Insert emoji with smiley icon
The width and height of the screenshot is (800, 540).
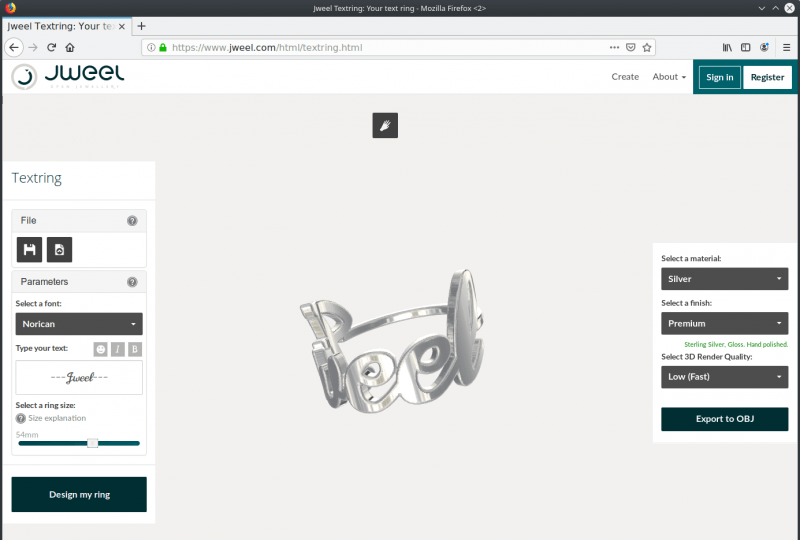click(x=101, y=349)
